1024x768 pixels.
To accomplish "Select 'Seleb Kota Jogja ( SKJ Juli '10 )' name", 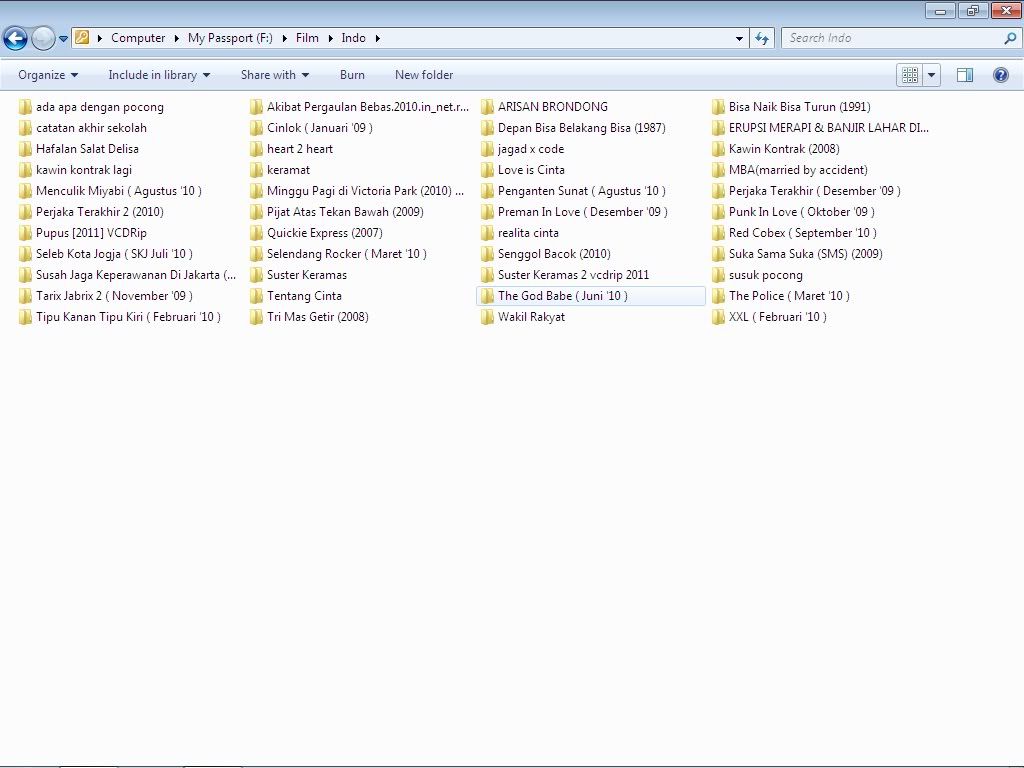I will (114, 254).
